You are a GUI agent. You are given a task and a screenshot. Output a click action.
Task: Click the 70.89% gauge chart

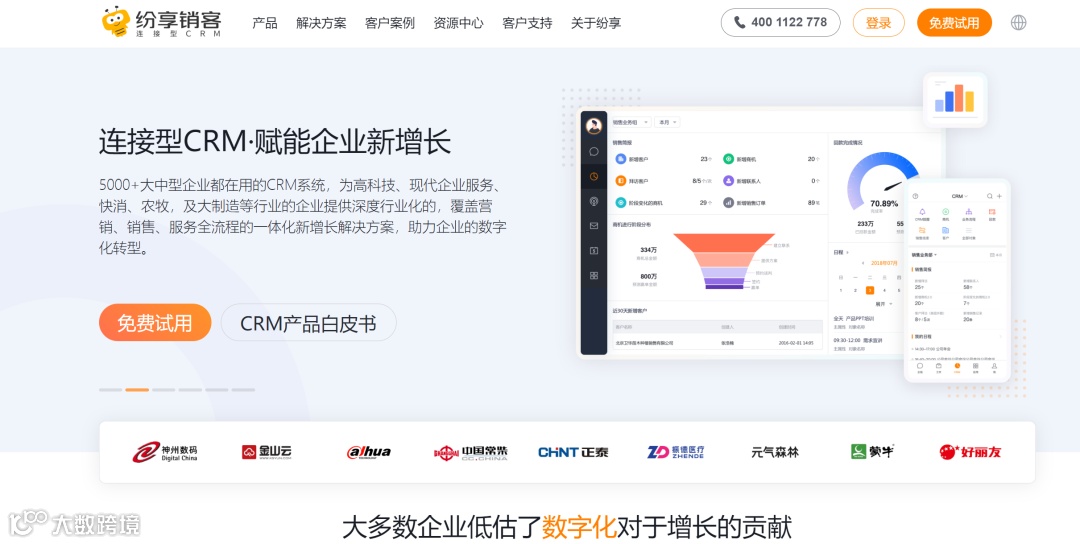[884, 181]
